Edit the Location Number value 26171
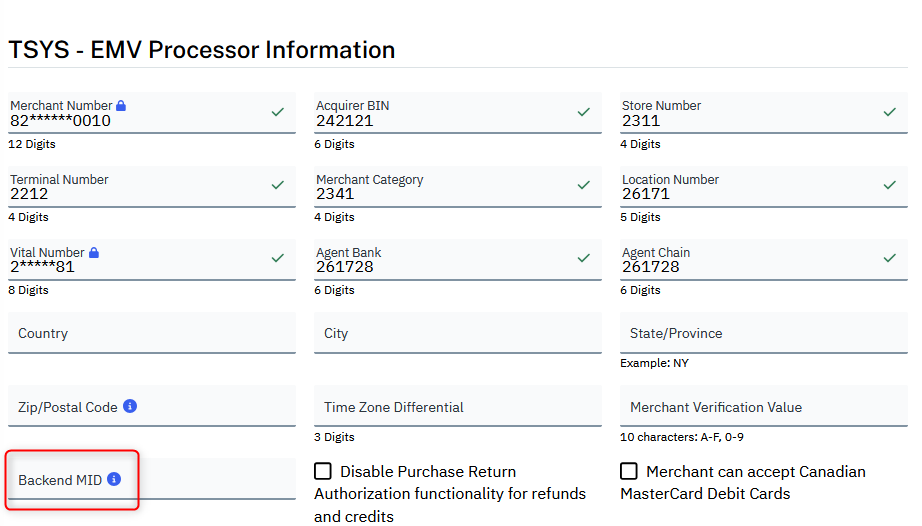The width and height of the screenshot is (922, 526). coord(746,194)
